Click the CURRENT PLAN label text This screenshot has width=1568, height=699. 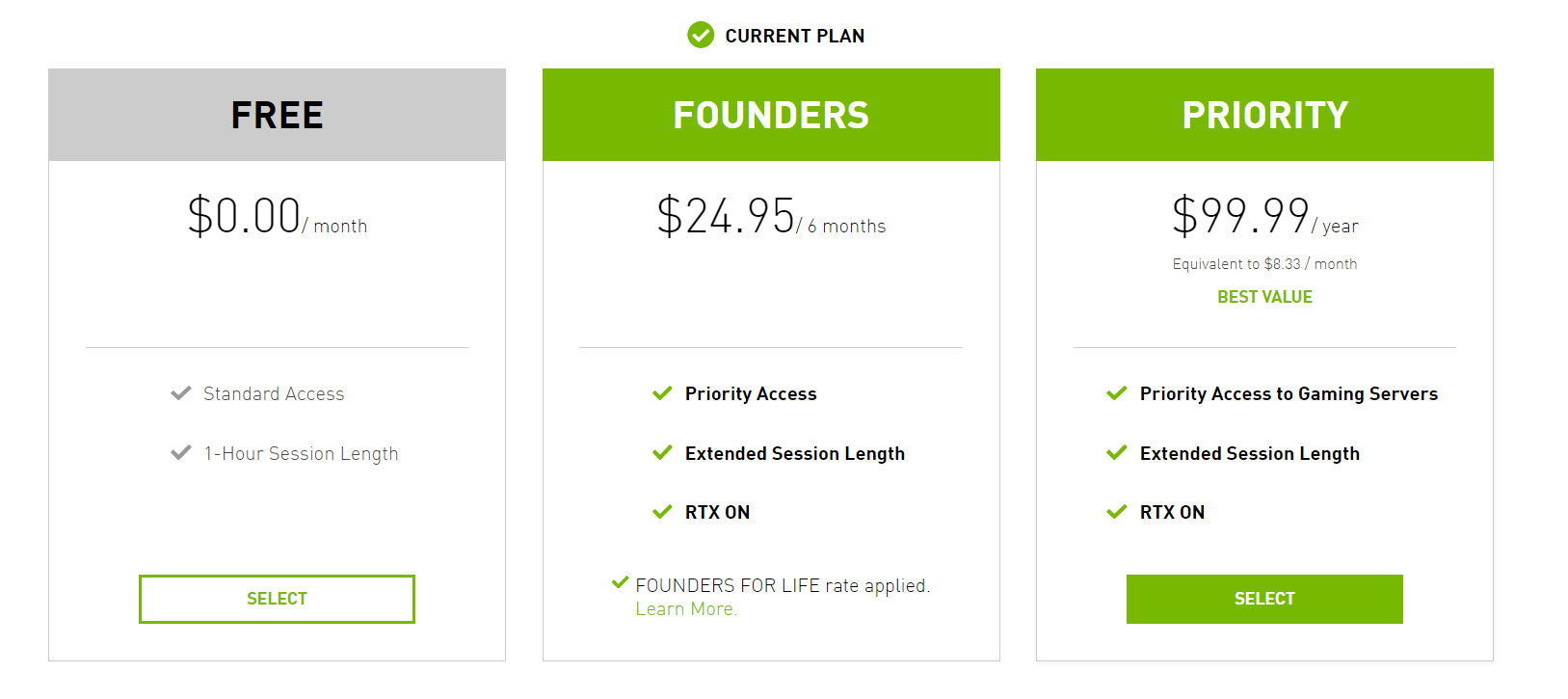coord(794,36)
